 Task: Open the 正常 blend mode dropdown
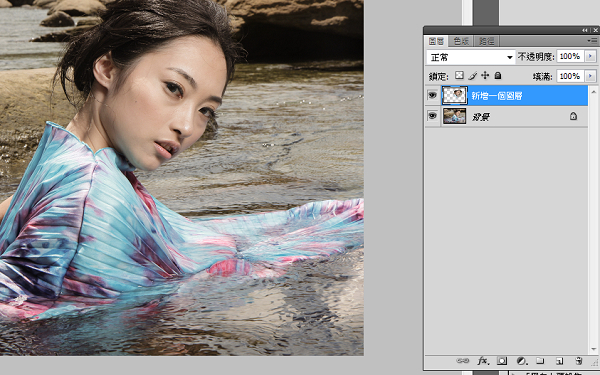tap(471, 57)
